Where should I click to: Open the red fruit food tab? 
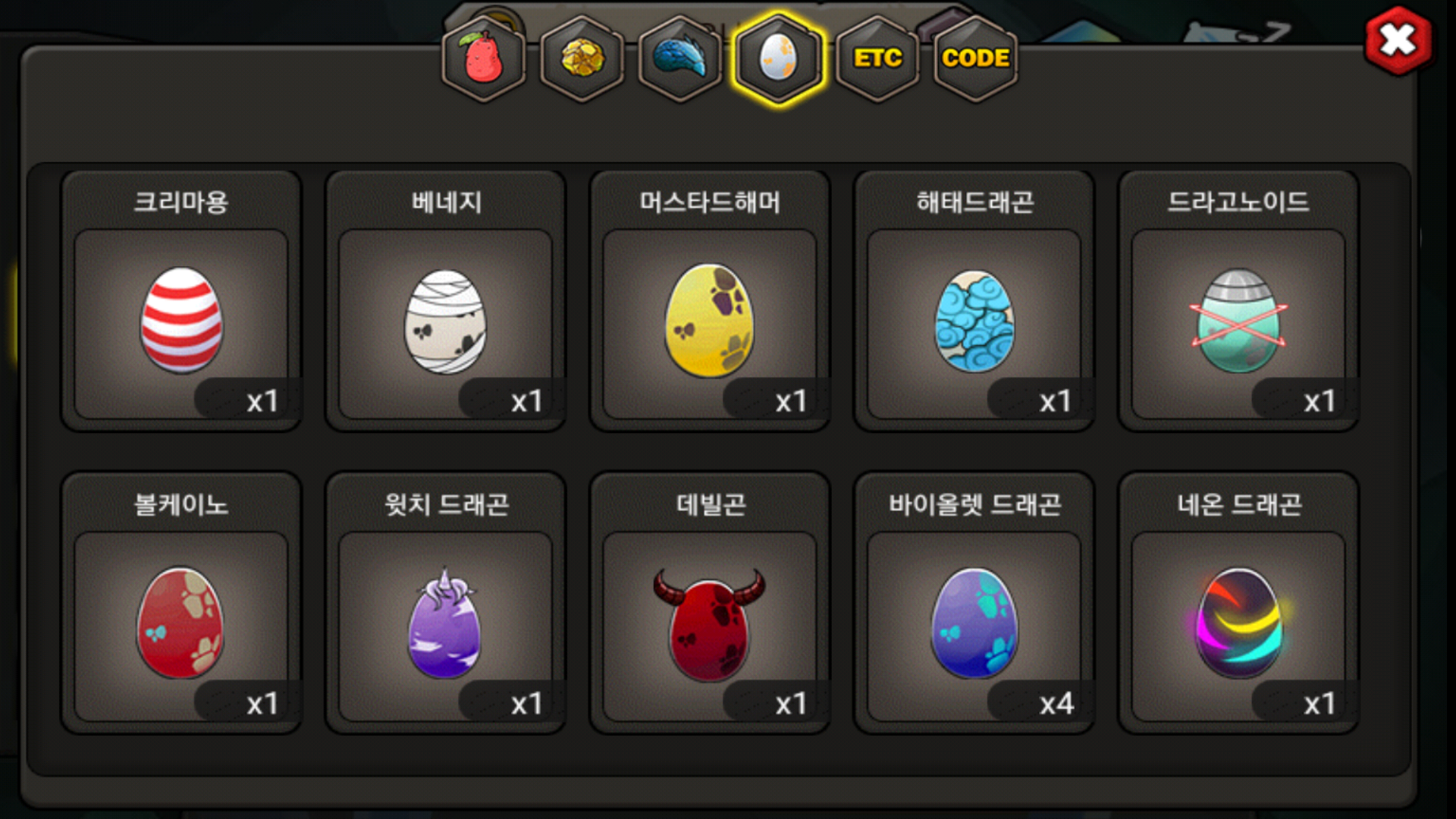point(484,58)
